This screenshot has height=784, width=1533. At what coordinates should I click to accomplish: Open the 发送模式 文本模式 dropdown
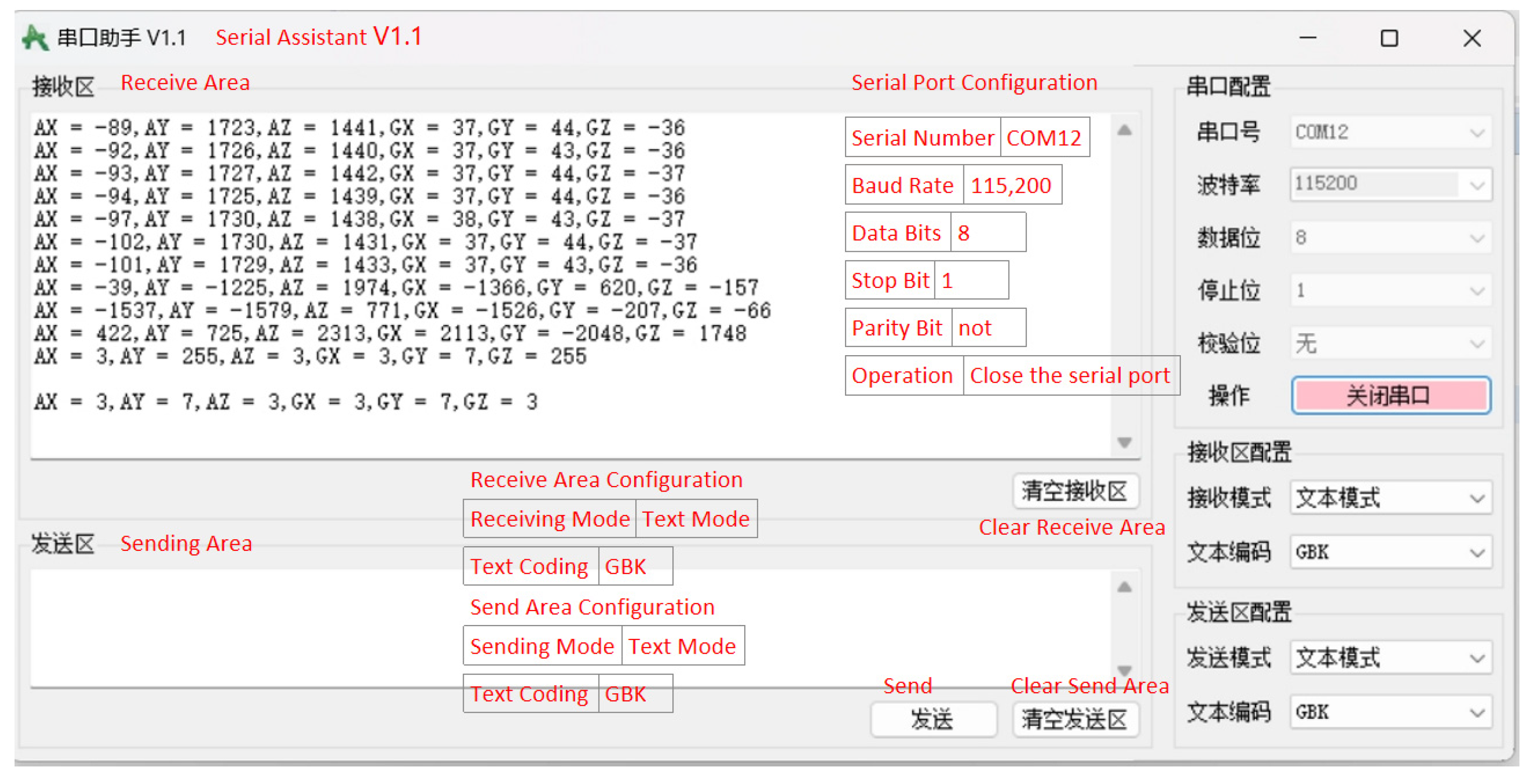[x=1391, y=658]
